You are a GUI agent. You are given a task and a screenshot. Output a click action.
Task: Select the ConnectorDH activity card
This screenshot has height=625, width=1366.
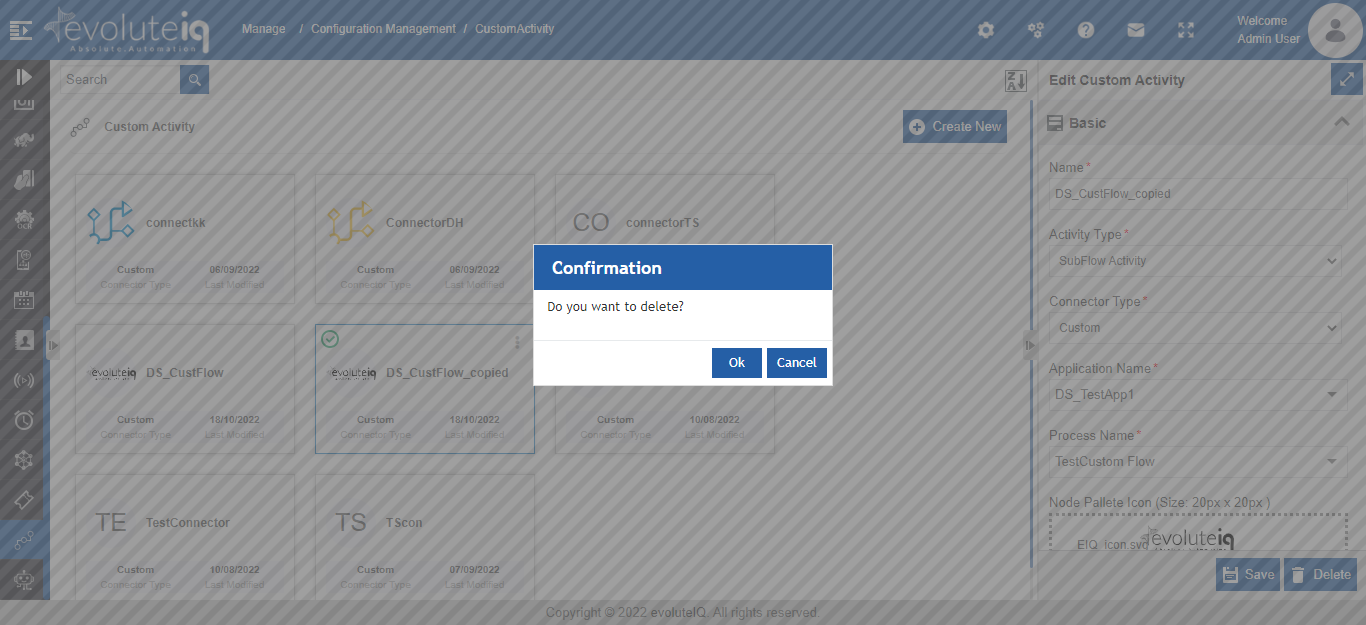point(425,239)
